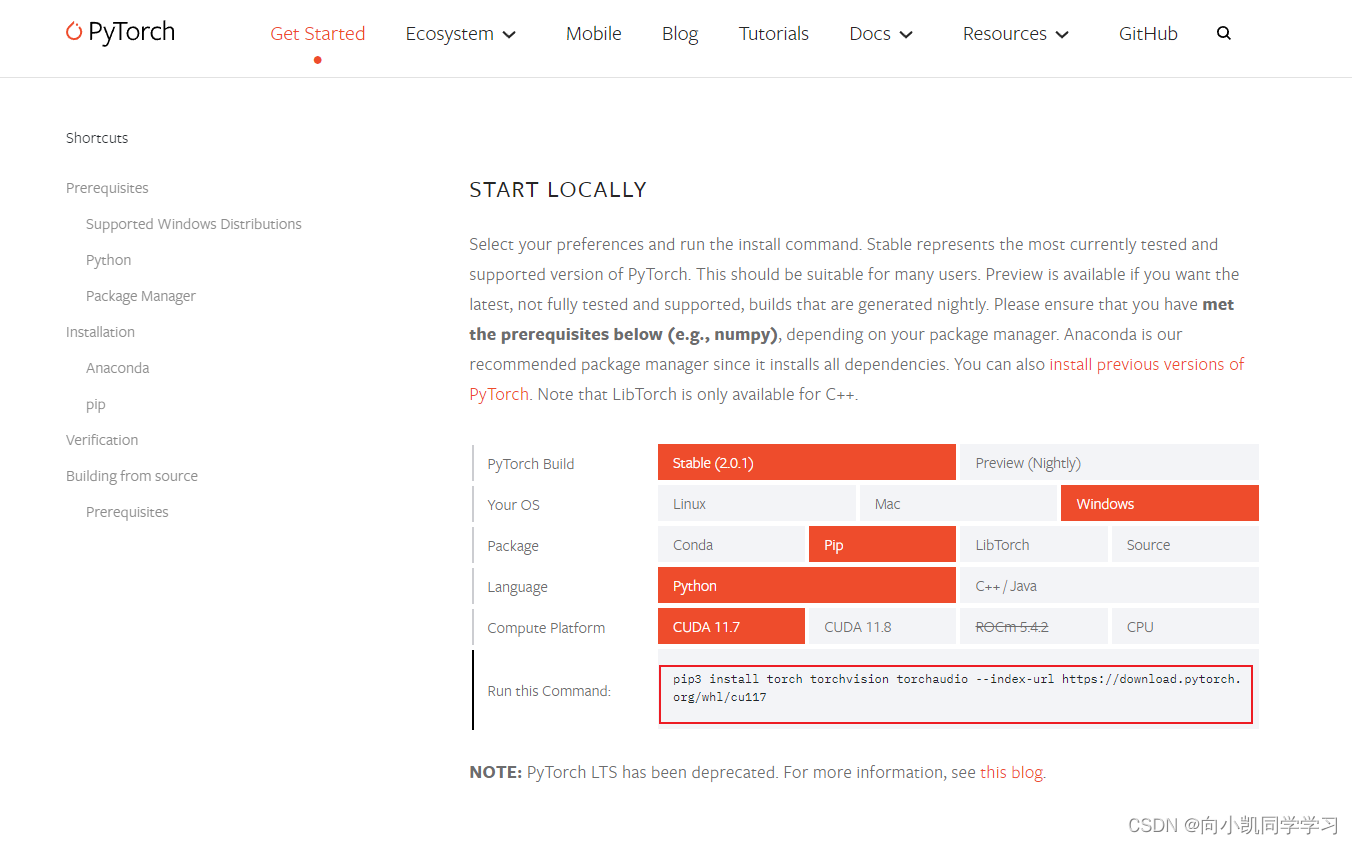The image size is (1352, 844).
Task: Jump to Prerequisites under Building from source
Action: tap(127, 512)
